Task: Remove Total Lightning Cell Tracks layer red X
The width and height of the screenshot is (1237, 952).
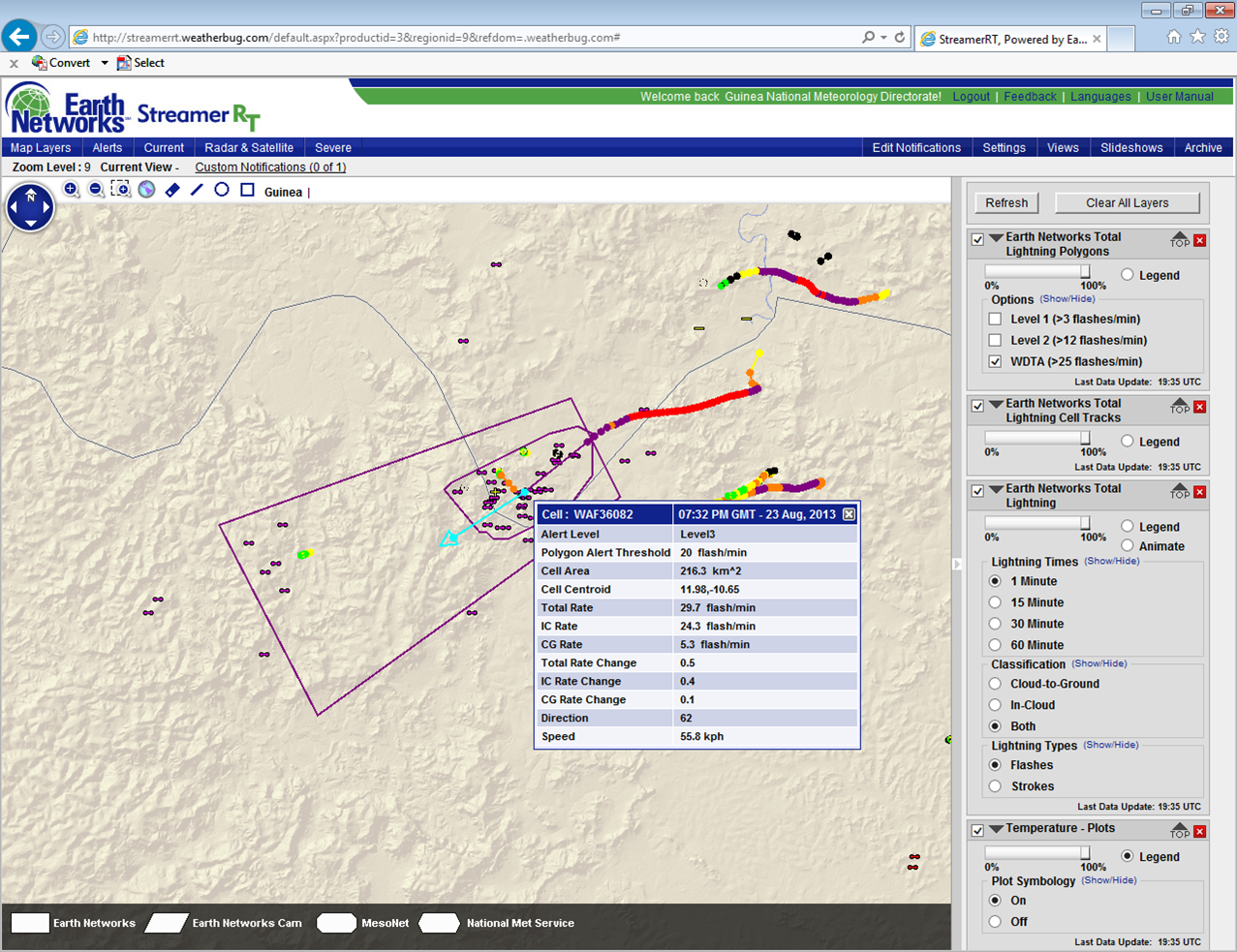Action: coord(1200,407)
